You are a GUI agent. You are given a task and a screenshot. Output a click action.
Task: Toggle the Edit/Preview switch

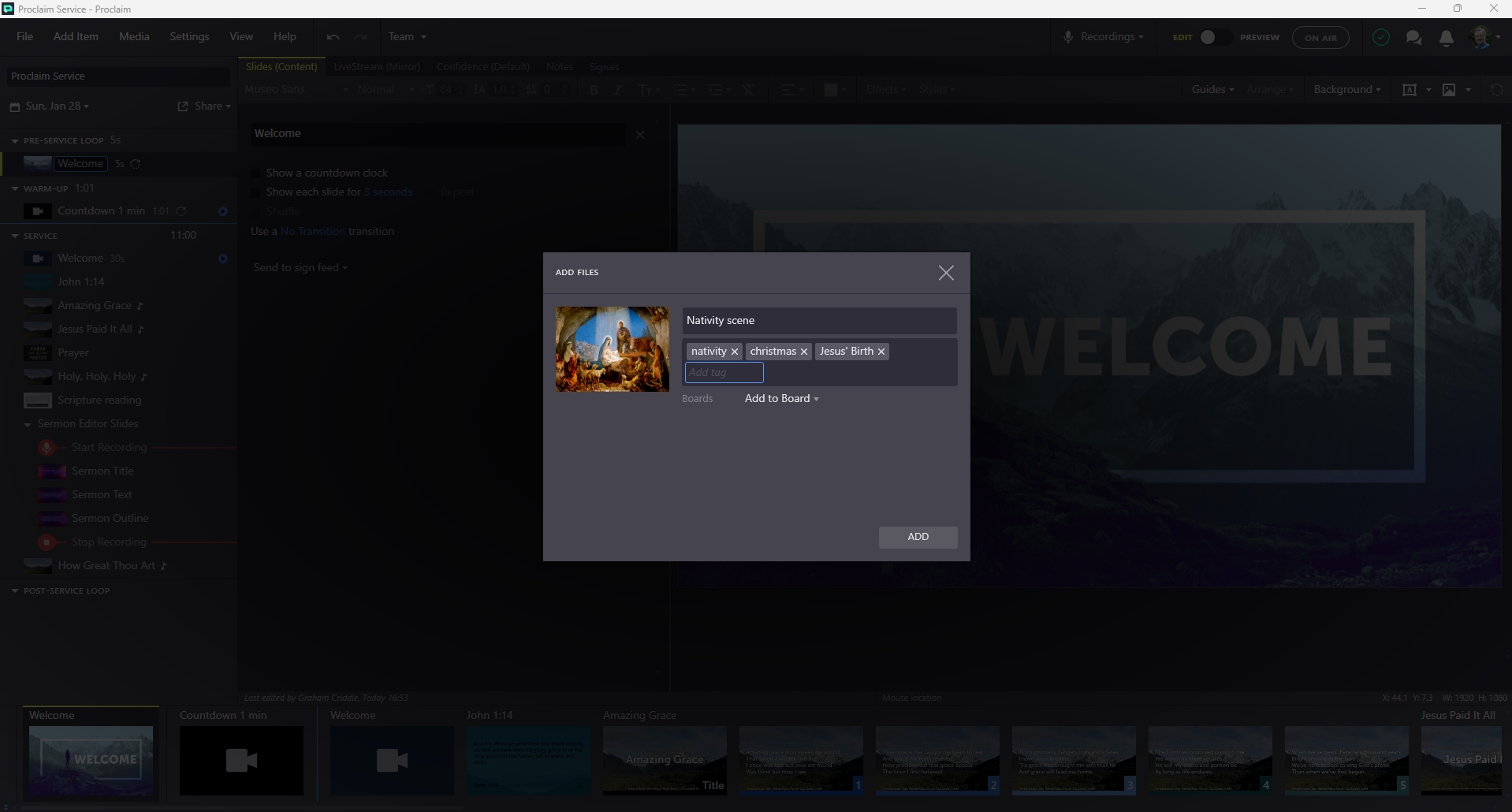(1212, 37)
